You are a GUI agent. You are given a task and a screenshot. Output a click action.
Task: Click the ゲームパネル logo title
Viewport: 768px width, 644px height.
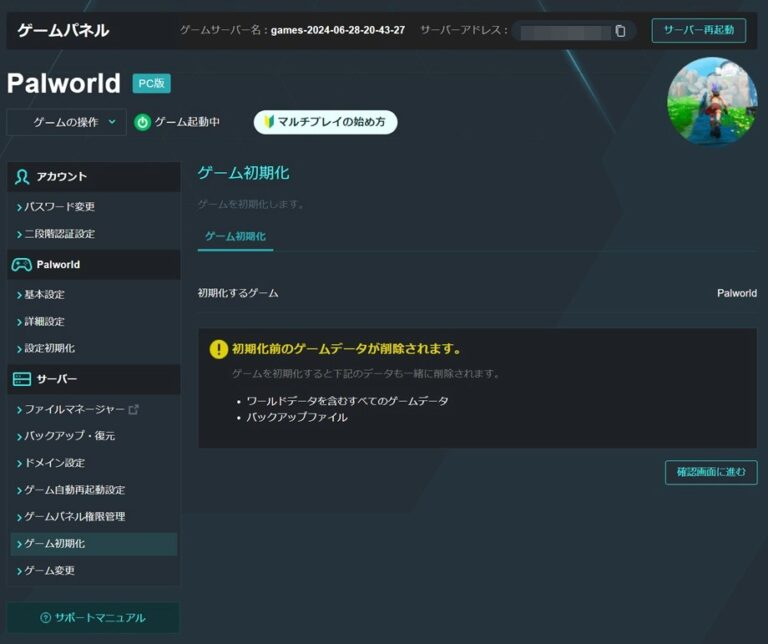pyautogui.click(x=63, y=30)
